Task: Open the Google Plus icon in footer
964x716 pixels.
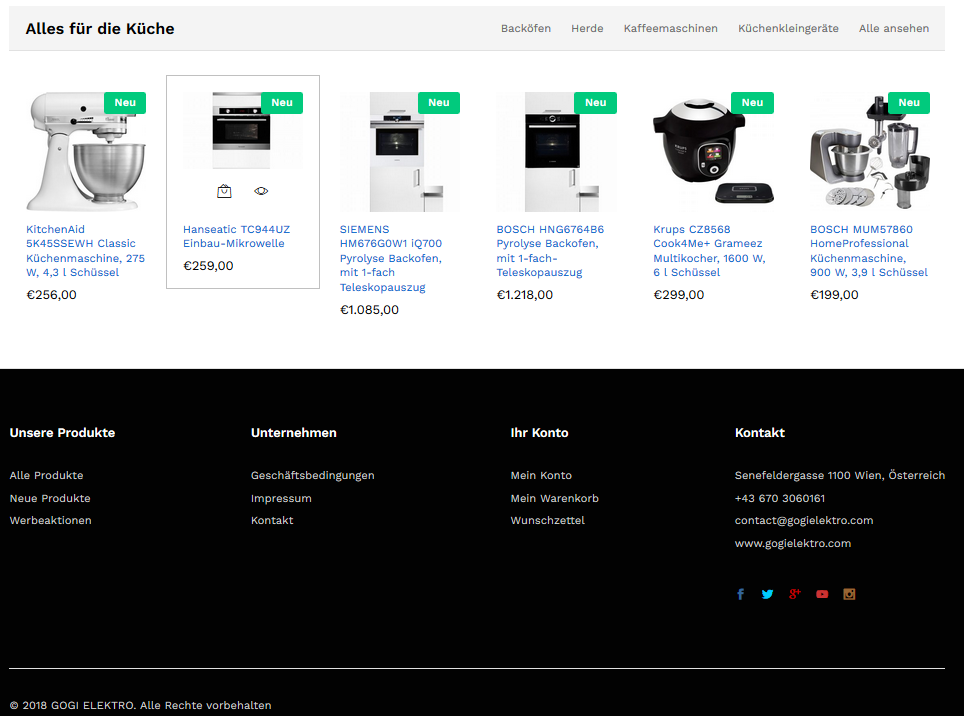Action: (x=795, y=594)
